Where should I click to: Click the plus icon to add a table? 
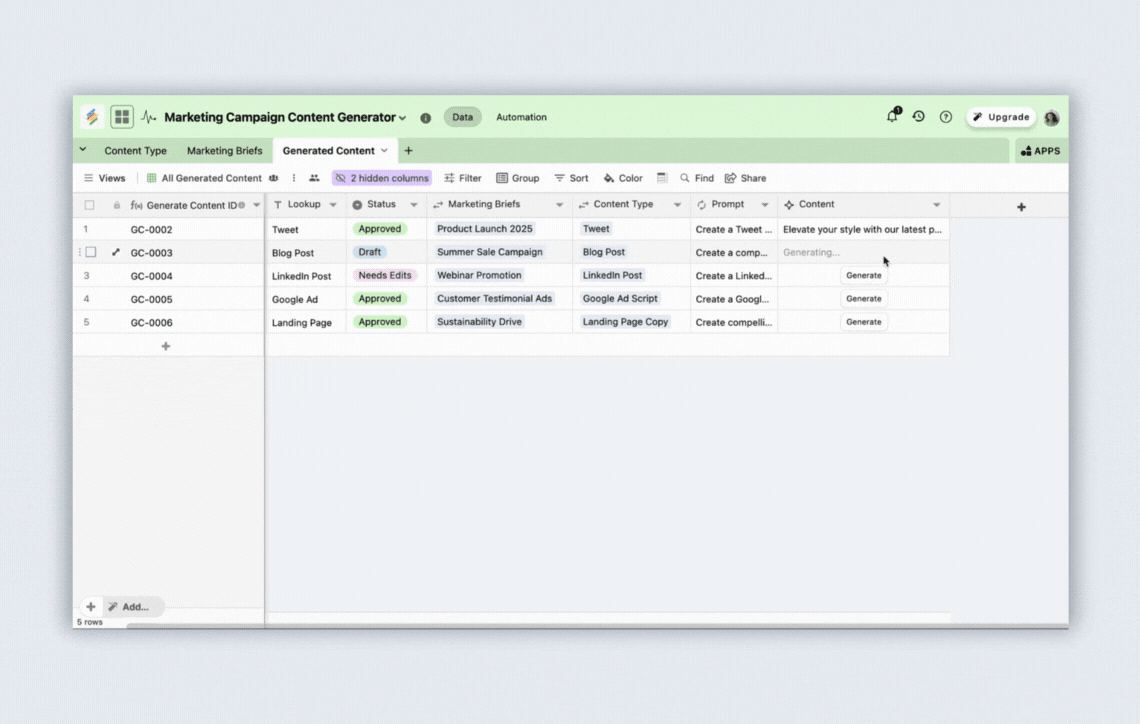(408, 151)
